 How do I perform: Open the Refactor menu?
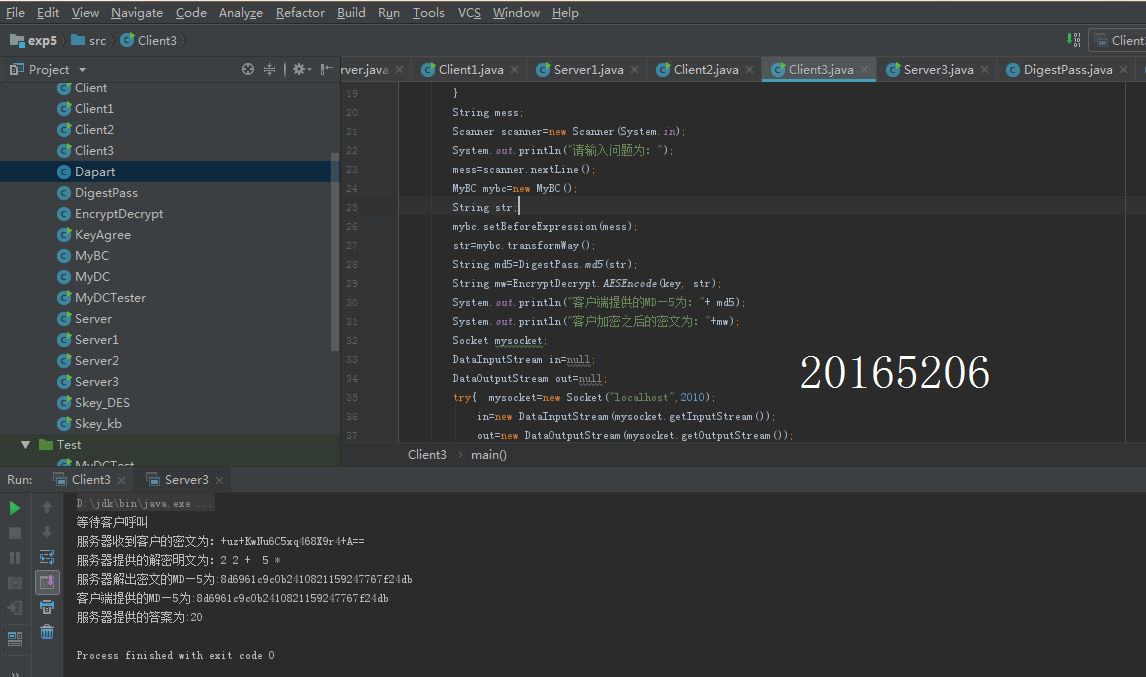point(300,12)
